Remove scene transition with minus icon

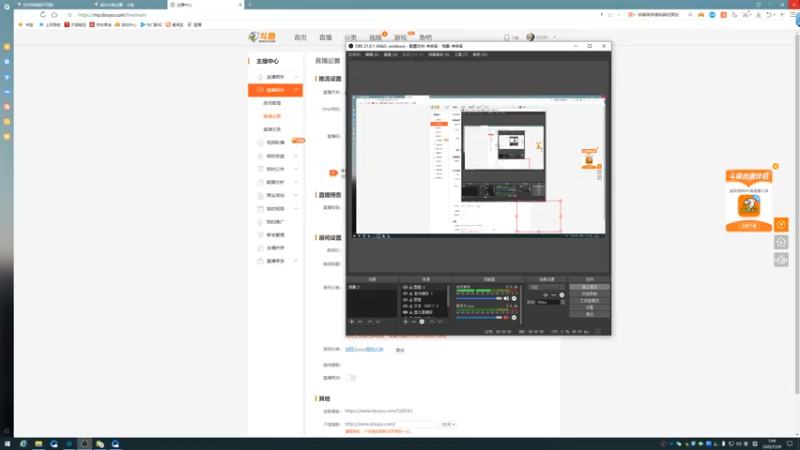coord(554,295)
